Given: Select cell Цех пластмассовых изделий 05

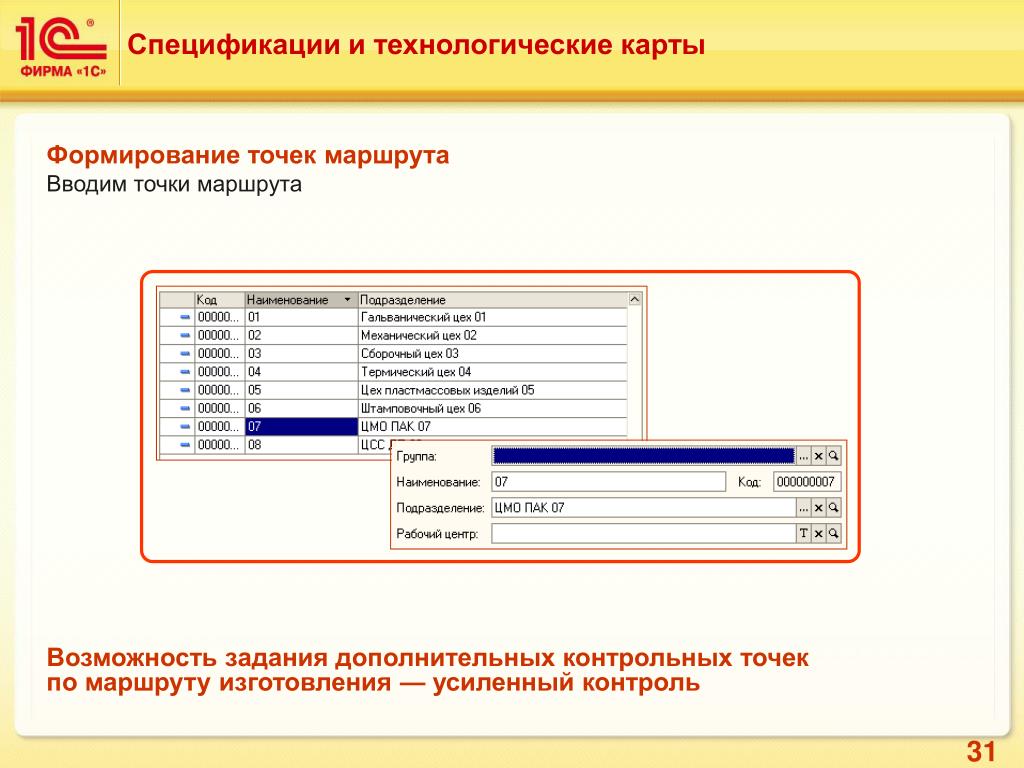Looking at the screenshot, I should click(492, 391).
